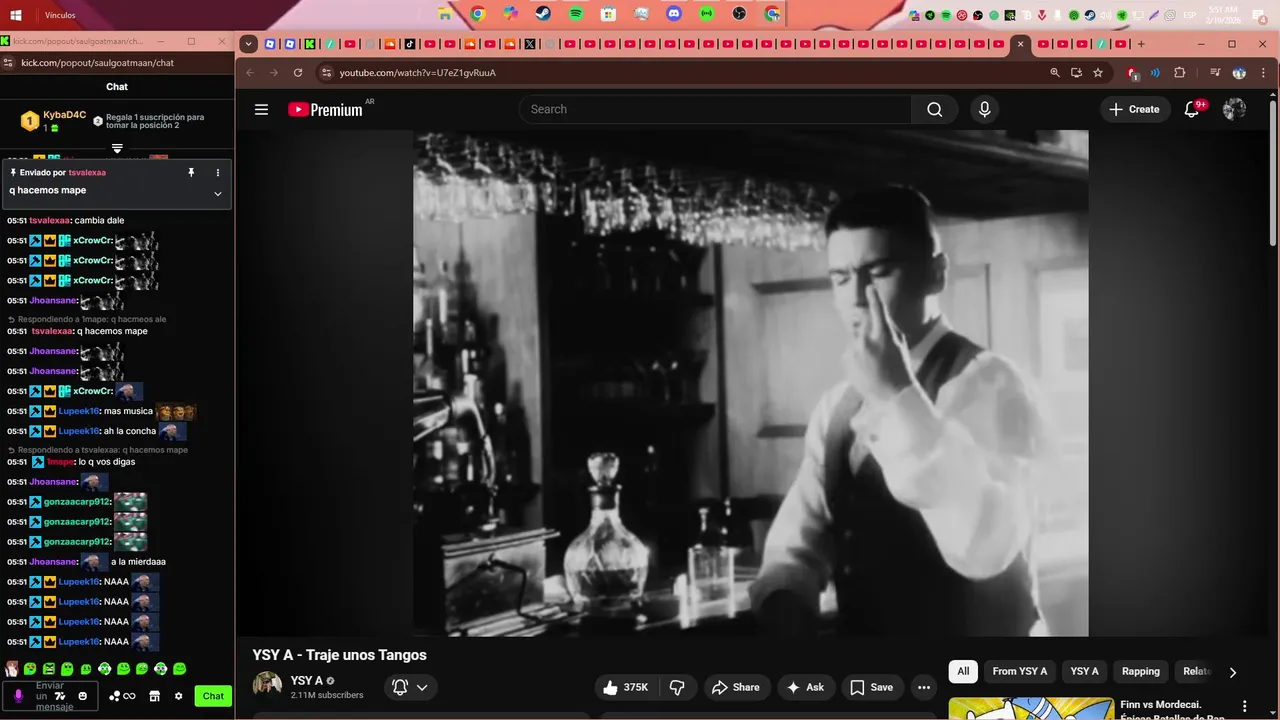Open pinned message three-dot options

(218, 172)
